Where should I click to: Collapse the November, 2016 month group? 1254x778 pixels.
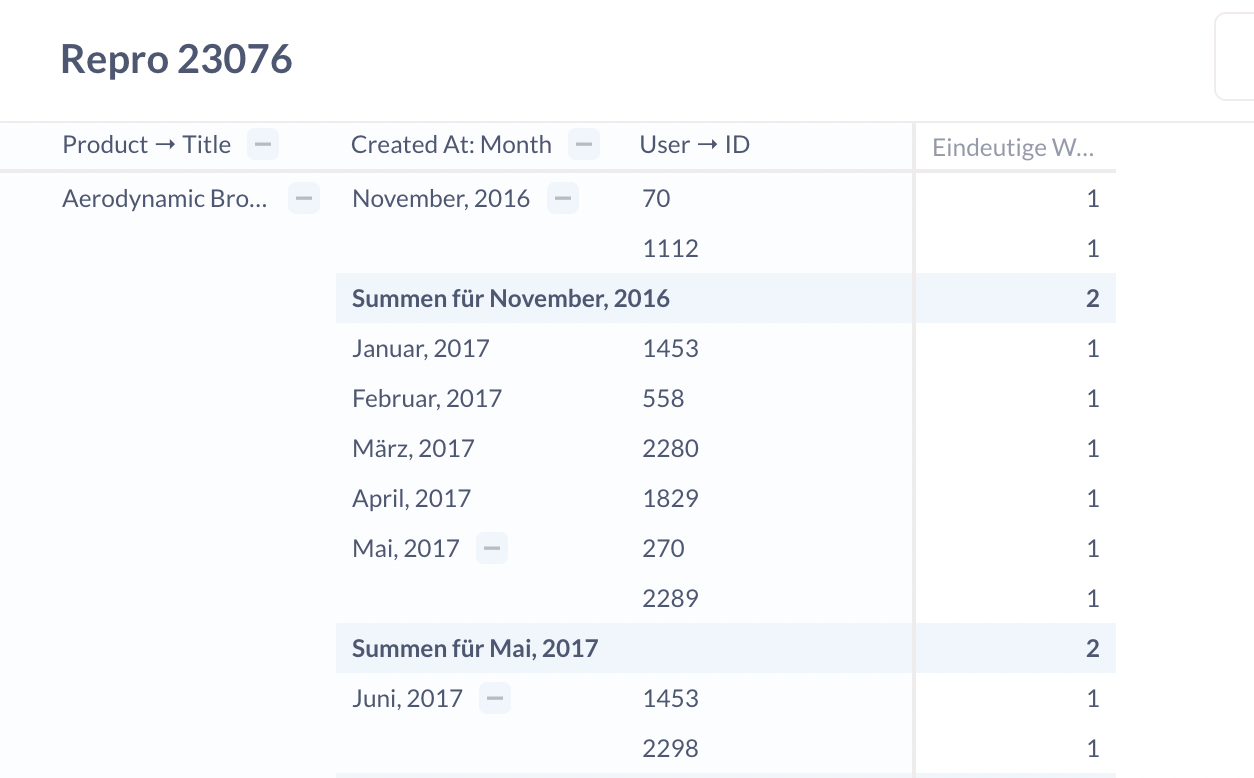coord(562,198)
